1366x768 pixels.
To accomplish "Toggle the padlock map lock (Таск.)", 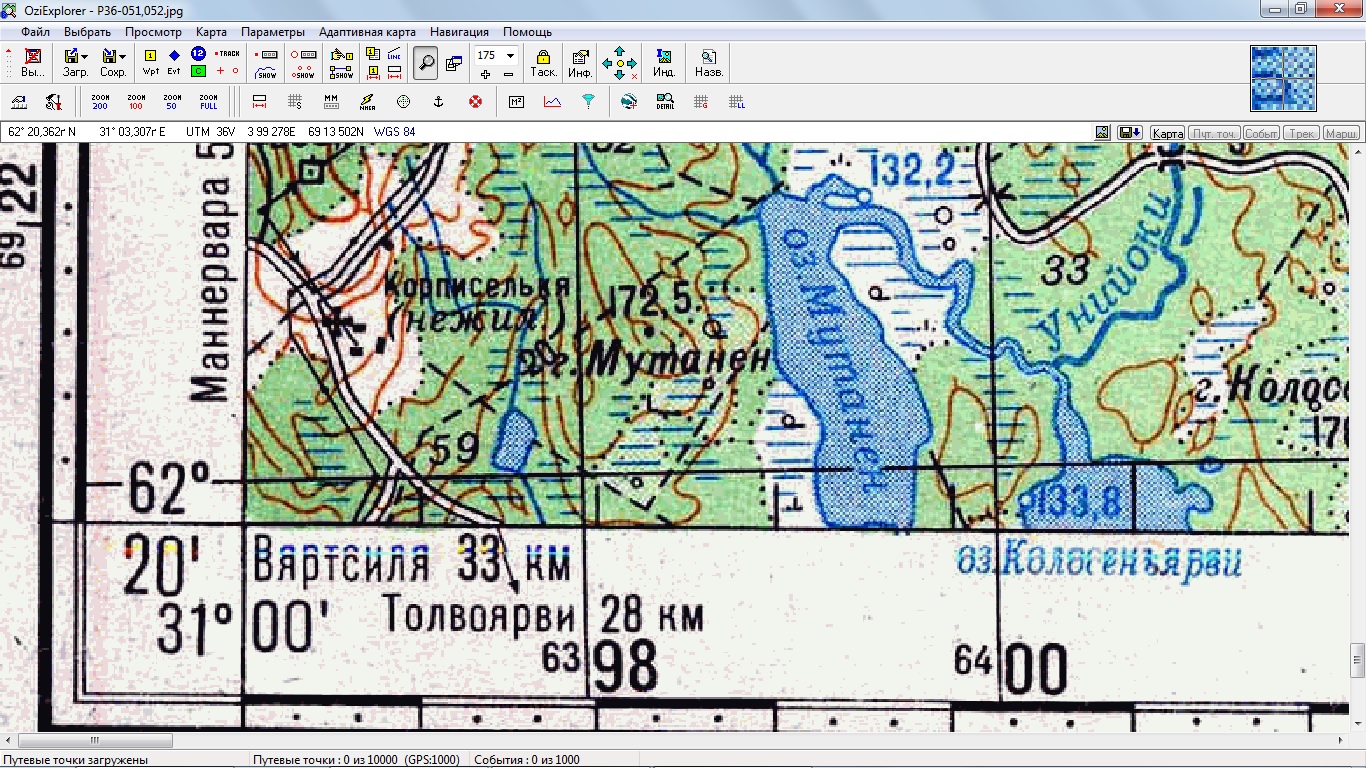I will coord(543,62).
